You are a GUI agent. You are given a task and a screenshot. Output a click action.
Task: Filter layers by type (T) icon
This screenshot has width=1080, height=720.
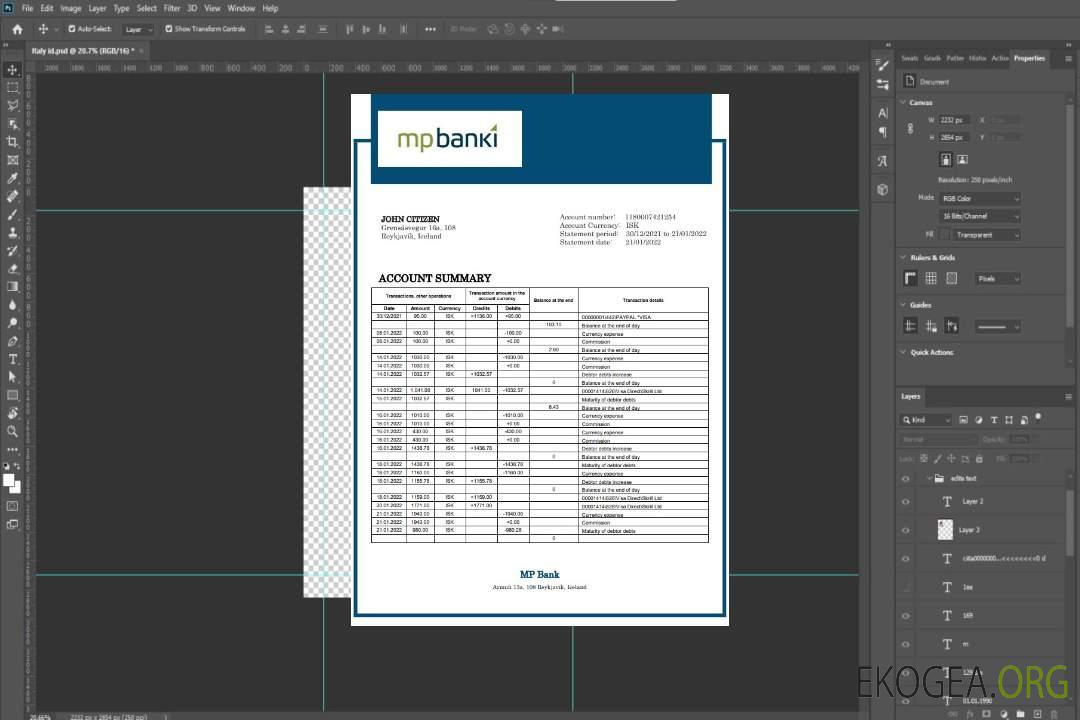point(992,420)
